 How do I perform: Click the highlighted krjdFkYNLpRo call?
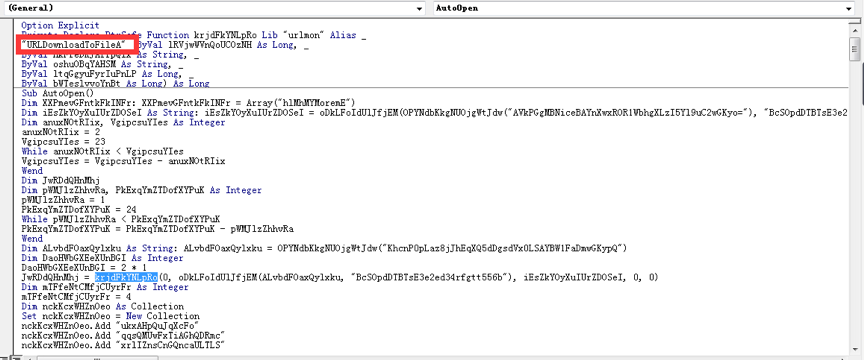126,277
